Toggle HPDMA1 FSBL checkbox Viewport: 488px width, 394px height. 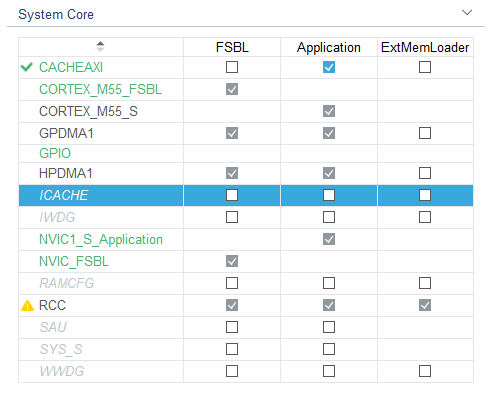click(232, 173)
